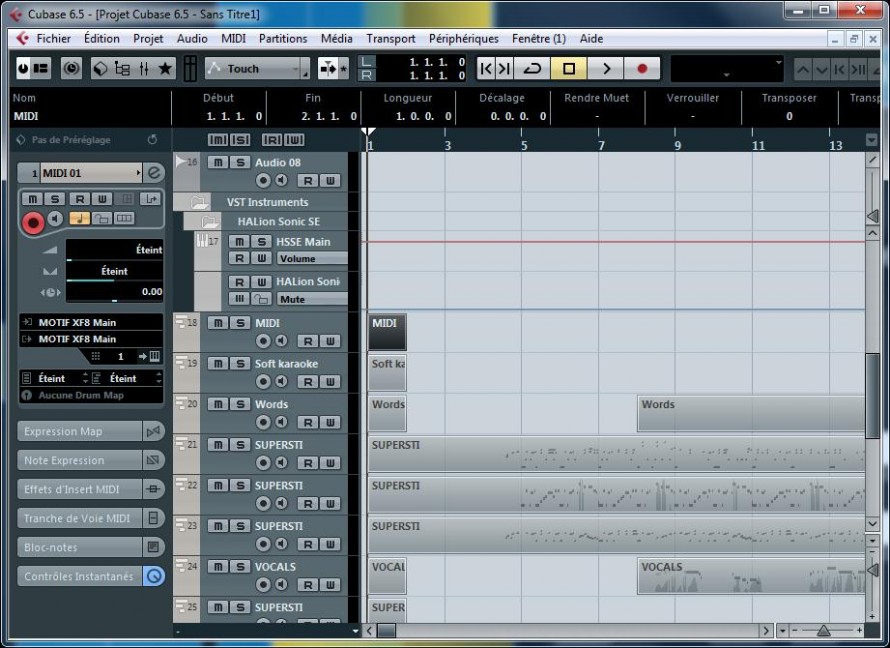Viewport: 890px width, 648px height.
Task: Open the Périphériques menu
Action: pos(464,39)
